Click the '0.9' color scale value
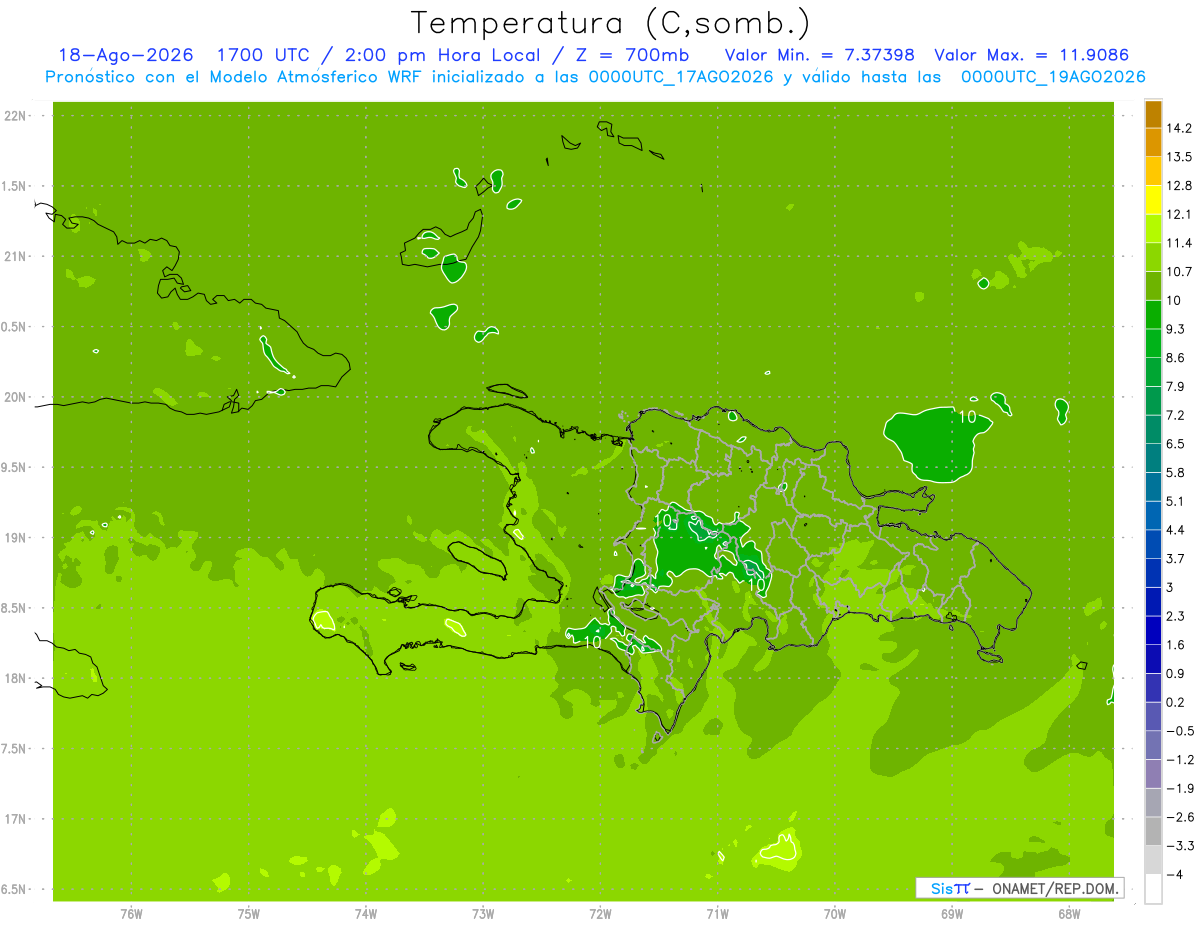The height and width of the screenshot is (927, 1200). click(1175, 673)
